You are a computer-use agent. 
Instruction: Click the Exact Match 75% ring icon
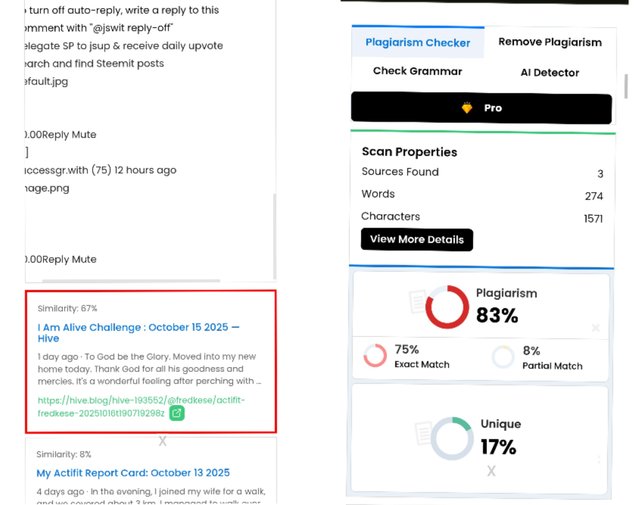click(x=376, y=356)
